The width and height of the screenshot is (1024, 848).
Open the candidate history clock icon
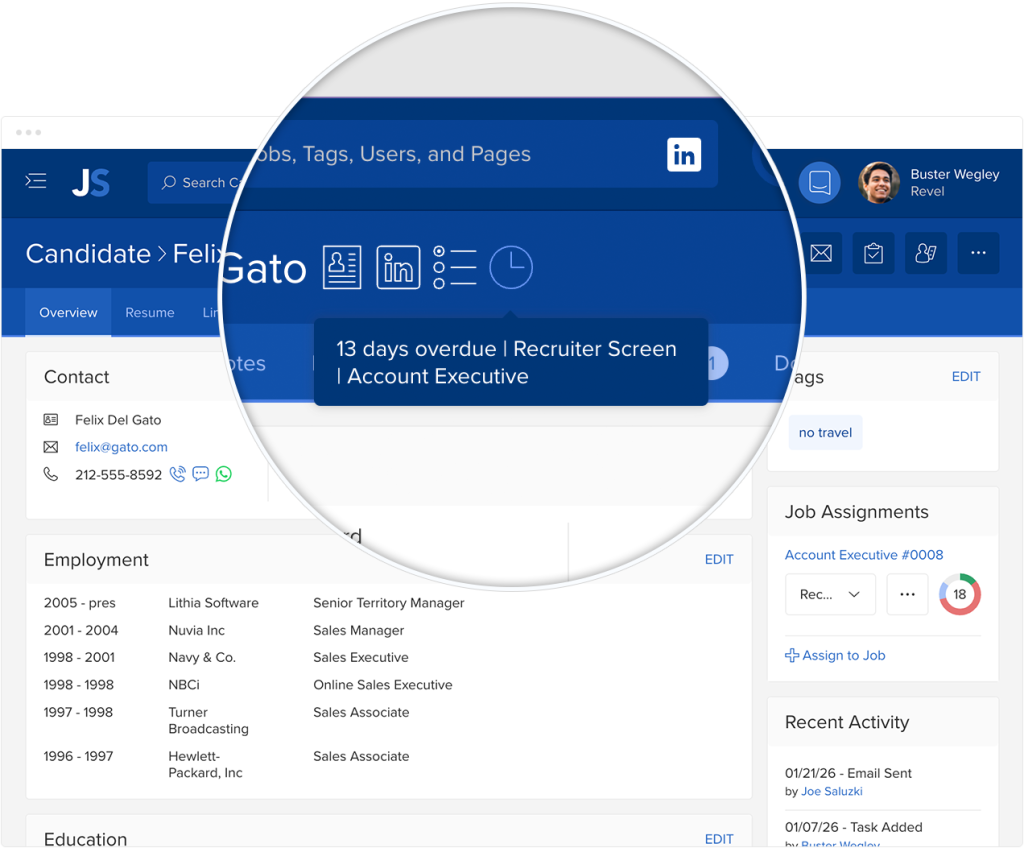[511, 267]
